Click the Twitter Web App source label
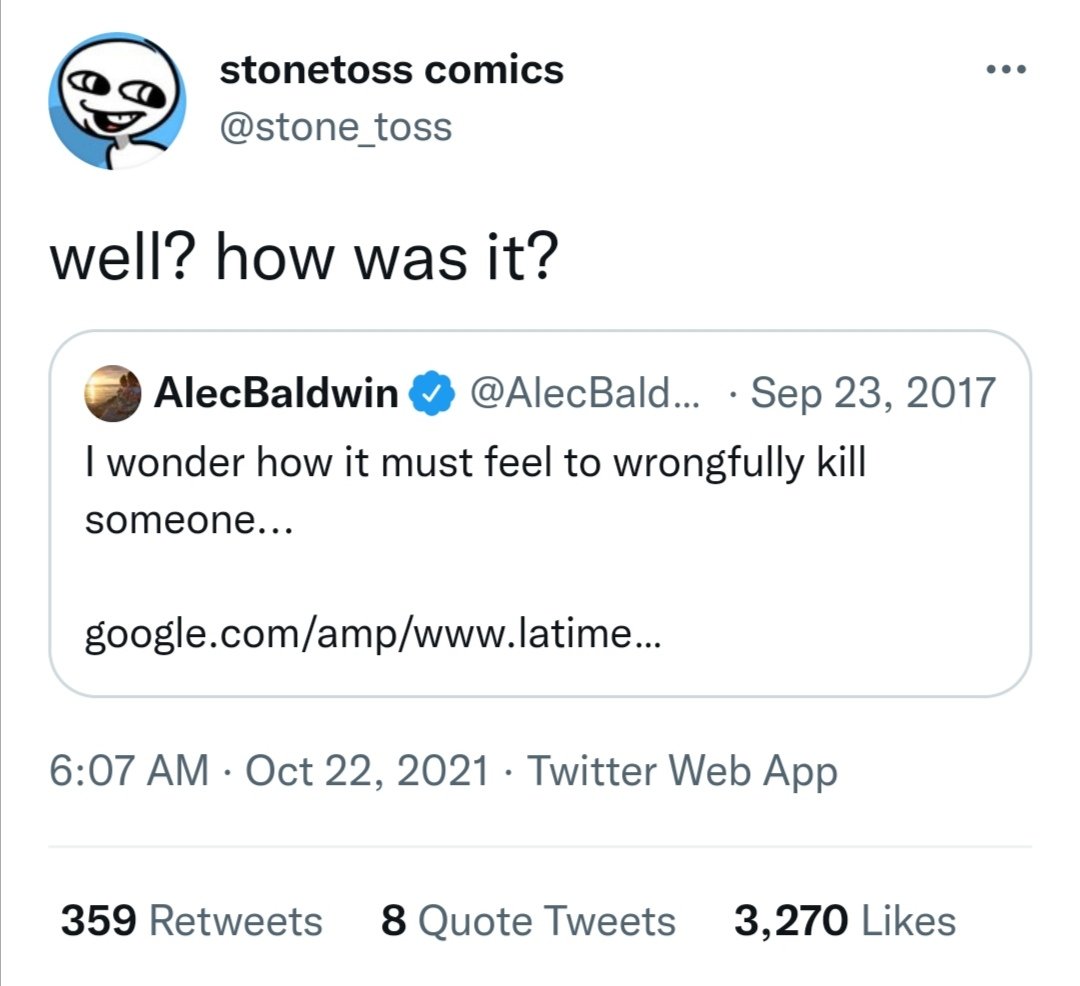Image resolution: width=1080 pixels, height=986 pixels. pos(681,771)
